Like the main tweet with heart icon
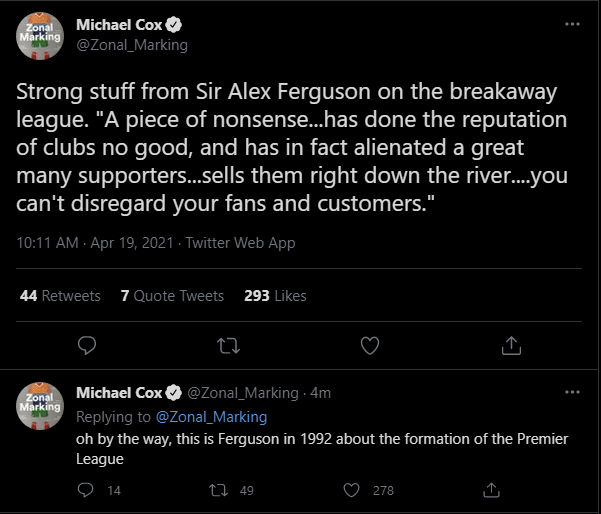 point(370,345)
